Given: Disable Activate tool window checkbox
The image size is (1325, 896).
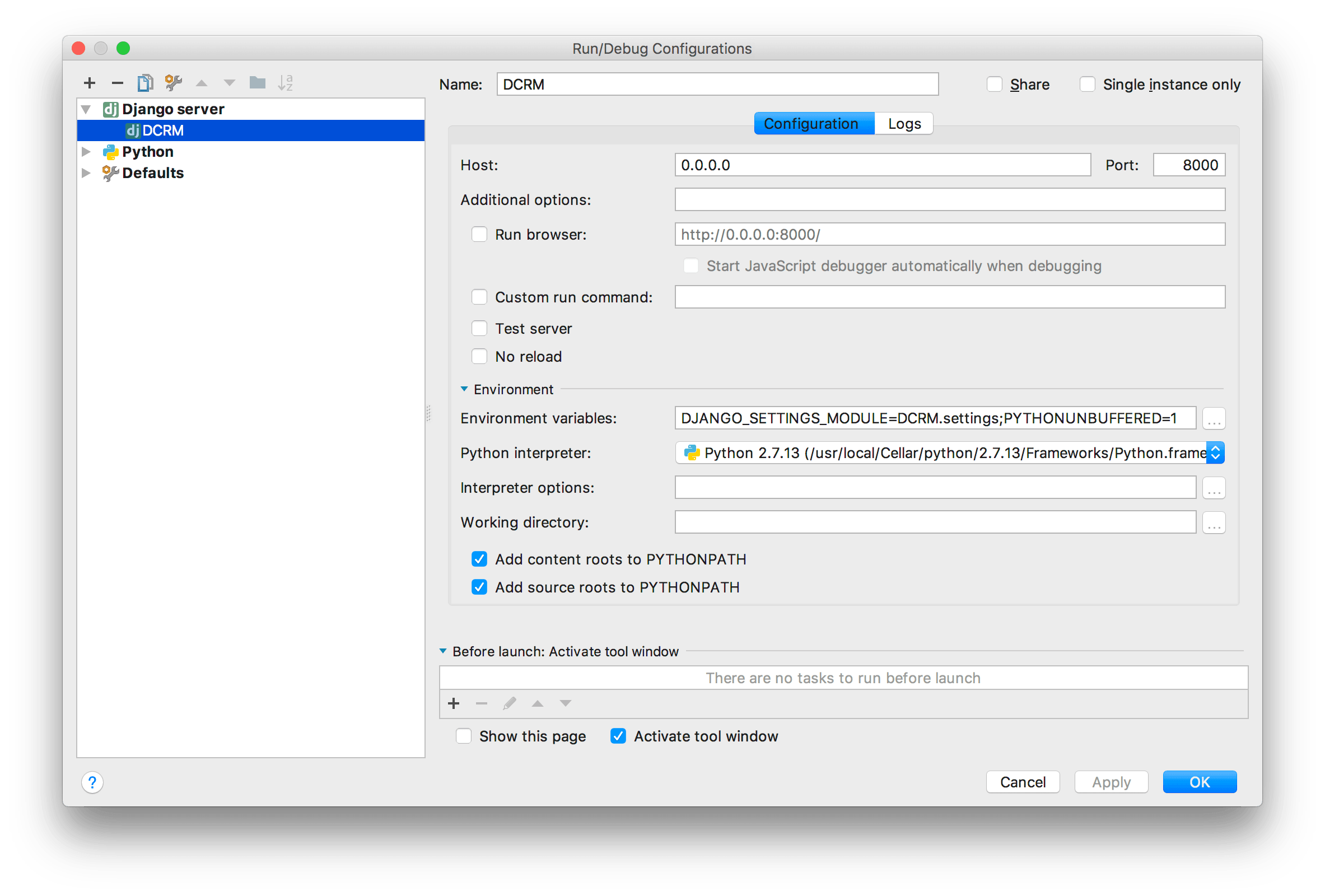Looking at the screenshot, I should 618,736.
